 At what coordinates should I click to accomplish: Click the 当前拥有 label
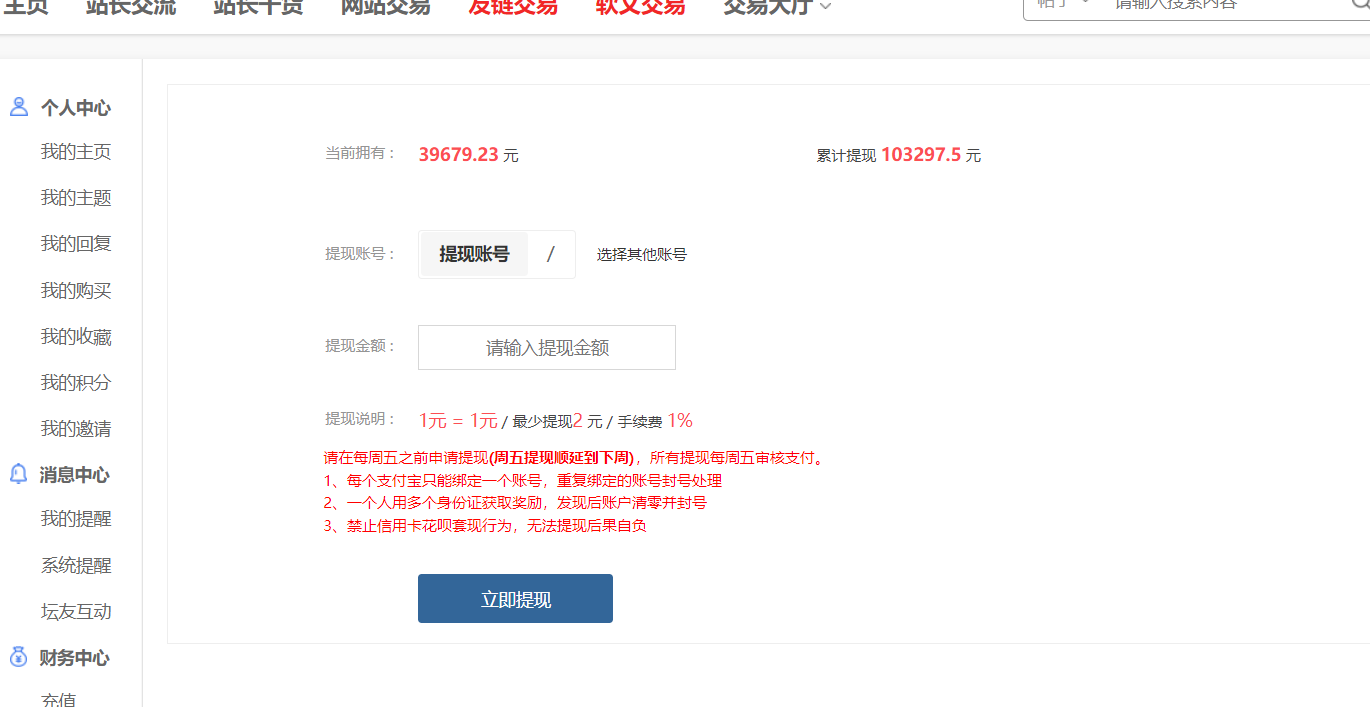click(x=360, y=153)
